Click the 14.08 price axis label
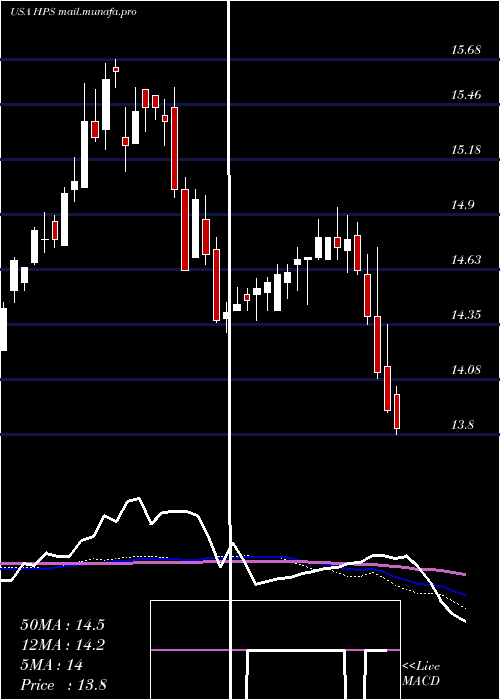 click(466, 370)
